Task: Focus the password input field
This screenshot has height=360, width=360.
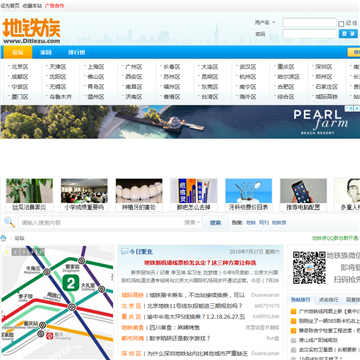Action: point(309,34)
